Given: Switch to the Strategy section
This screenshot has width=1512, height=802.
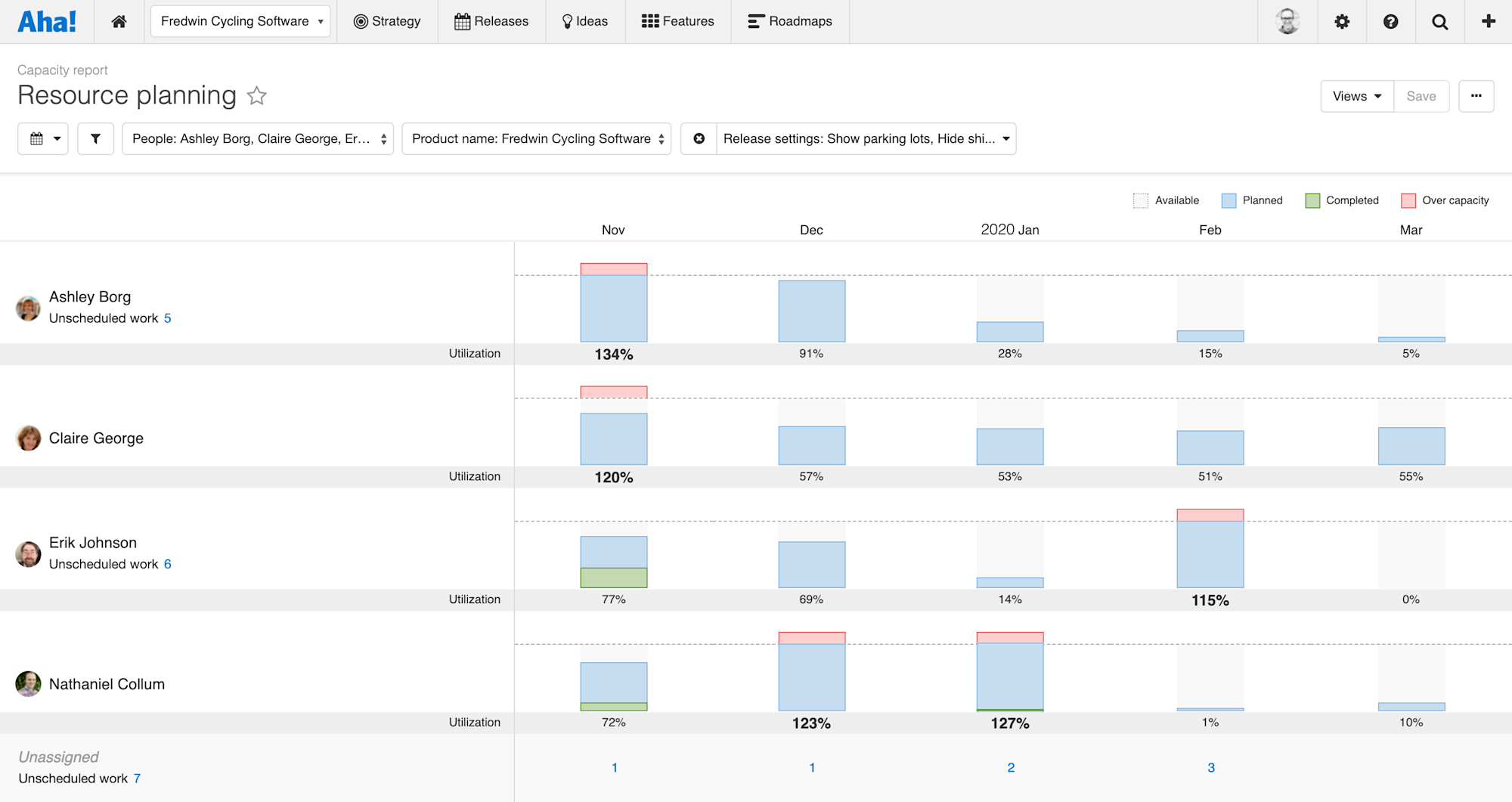Looking at the screenshot, I should (x=387, y=21).
